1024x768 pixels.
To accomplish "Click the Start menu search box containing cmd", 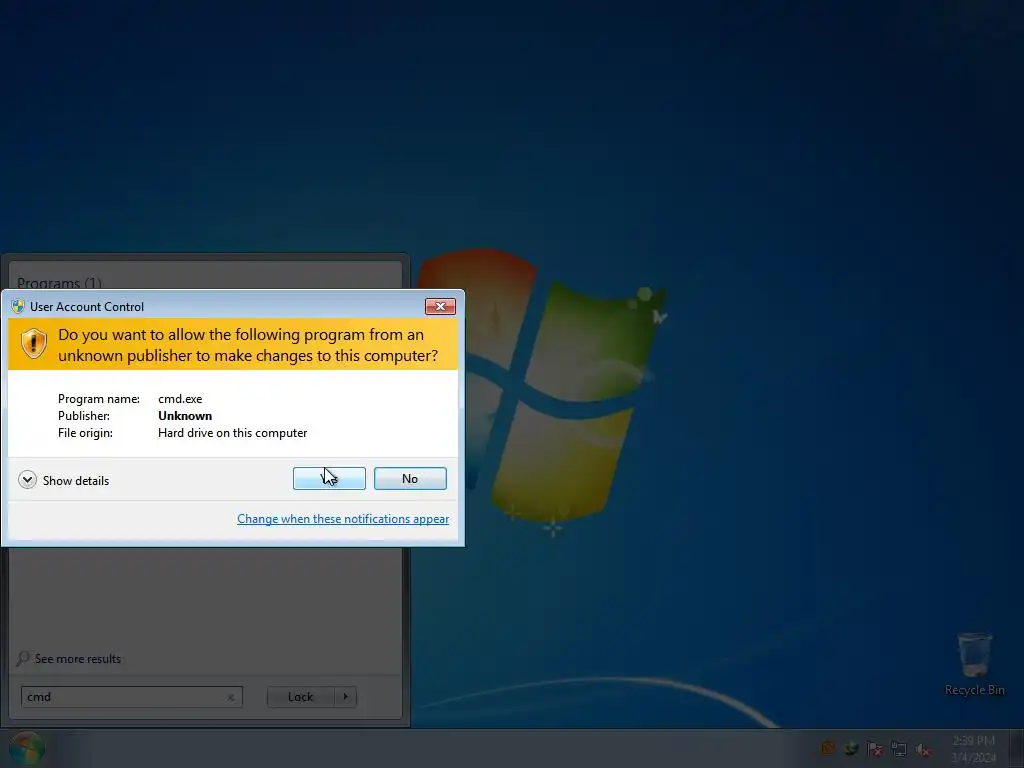I will click(x=131, y=697).
